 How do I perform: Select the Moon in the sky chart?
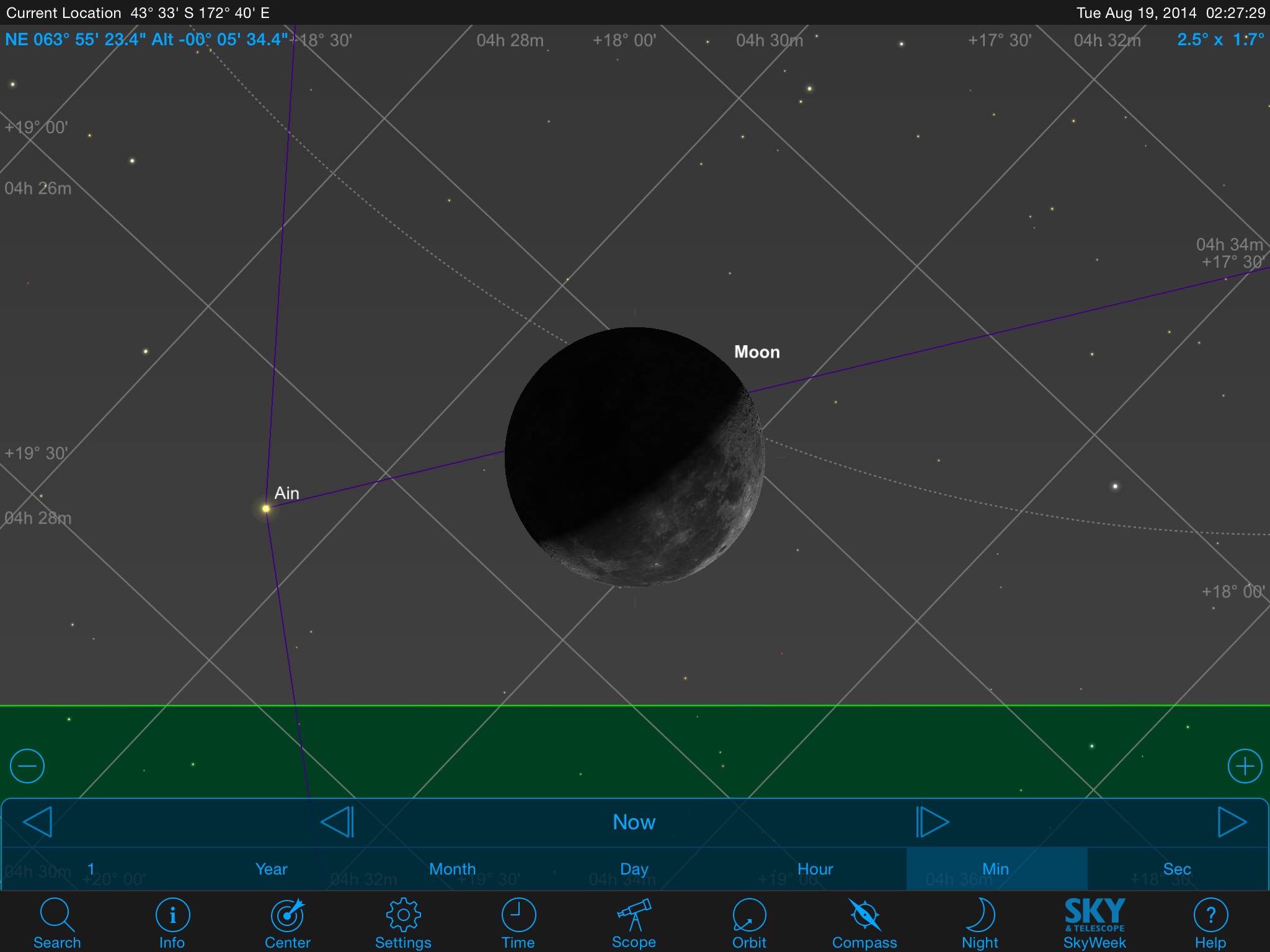coord(634,457)
